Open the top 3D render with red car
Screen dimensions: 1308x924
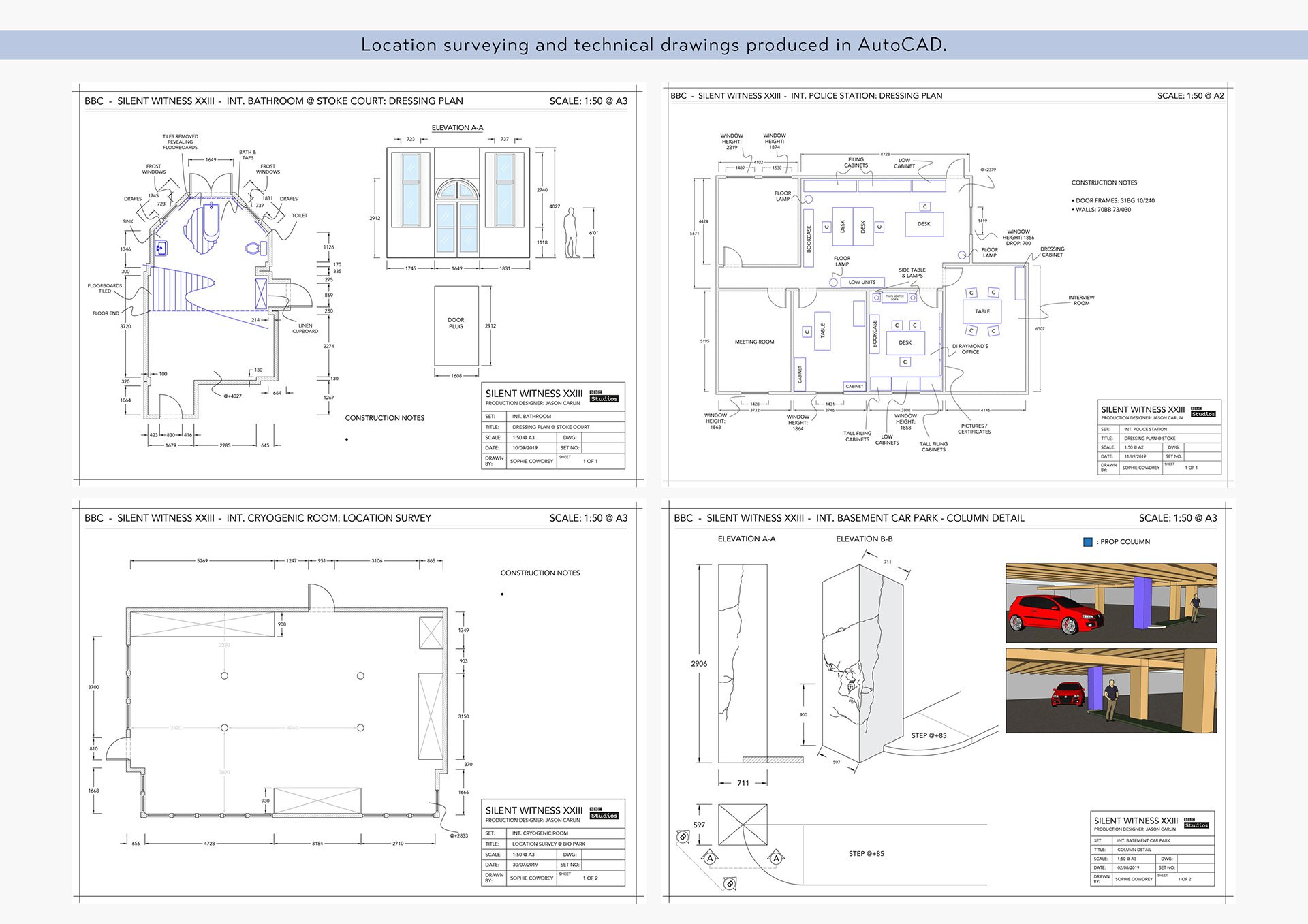click(1111, 603)
